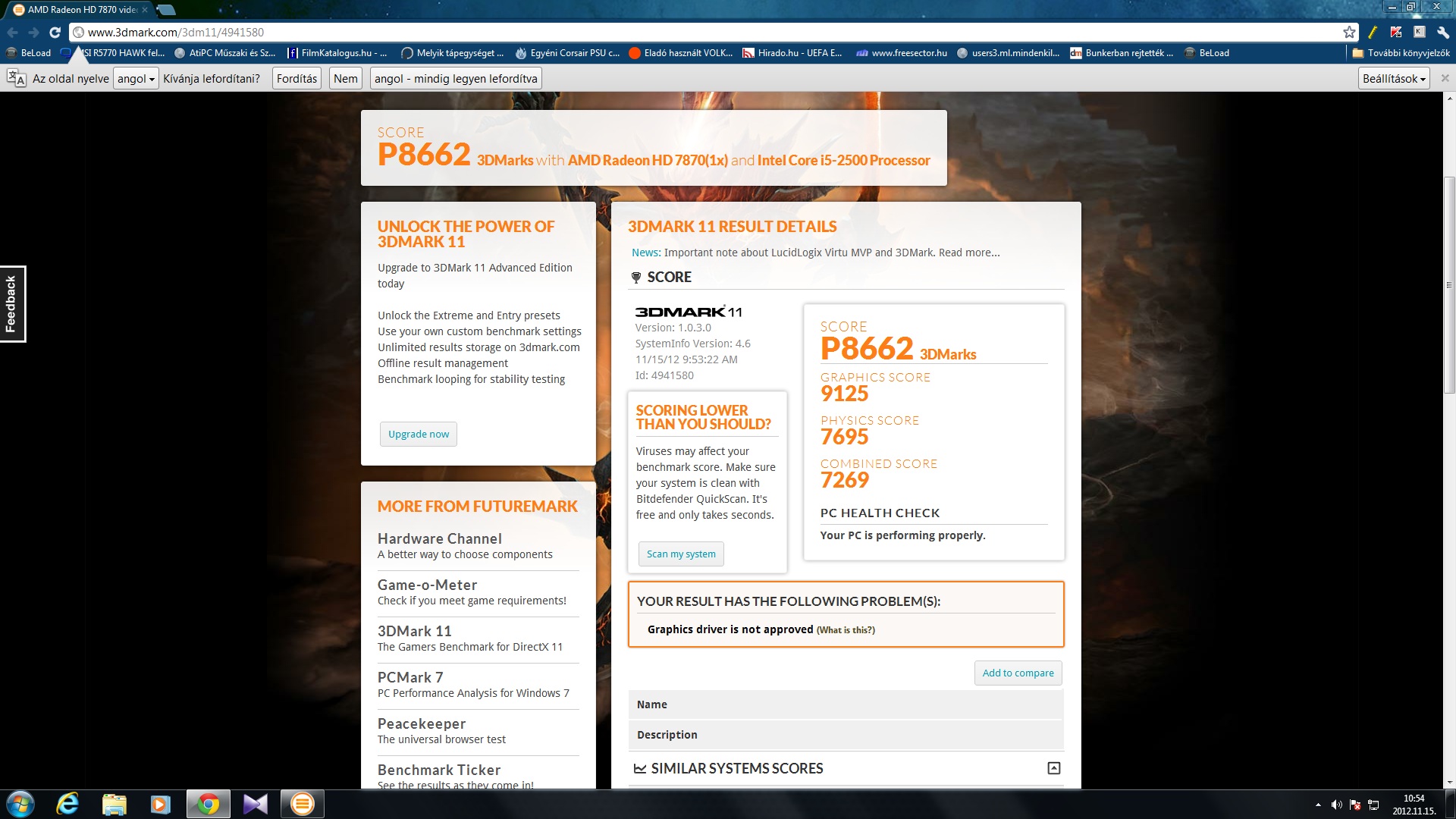Viewport: 1456px width, 819px height.
Task: Open the Chrome wrench menu
Action: [x=1443, y=33]
